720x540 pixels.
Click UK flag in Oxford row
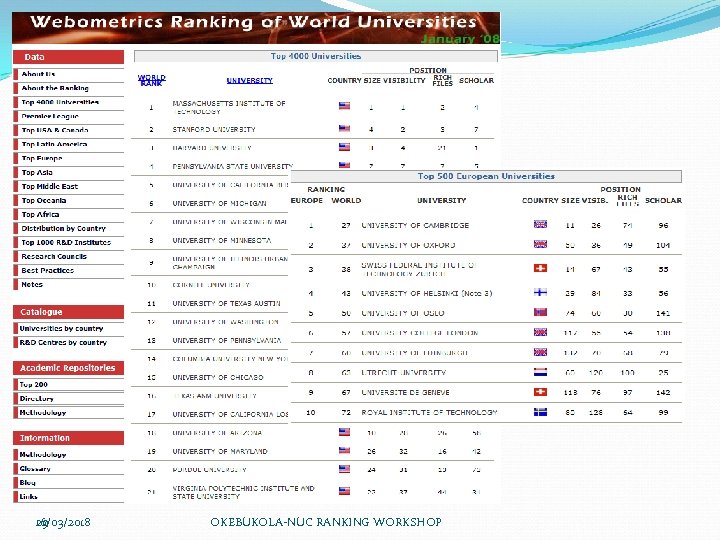click(x=540, y=244)
